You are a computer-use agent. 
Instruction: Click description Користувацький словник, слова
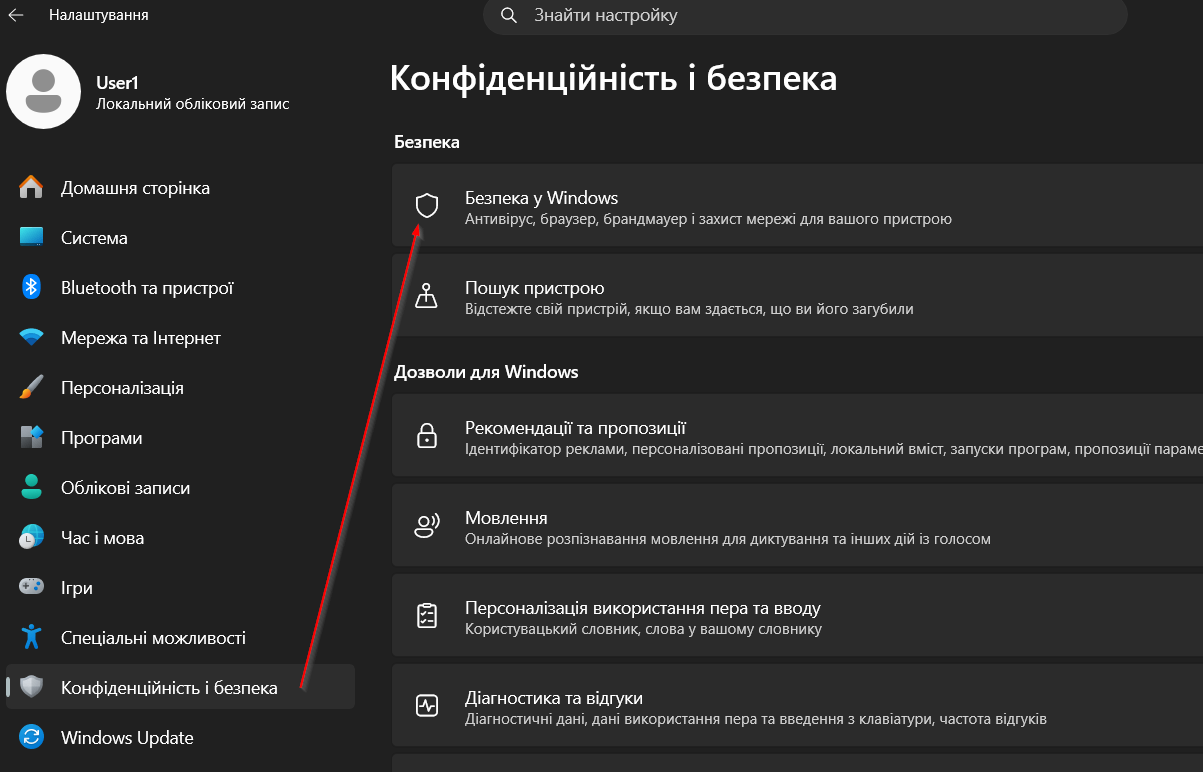point(643,629)
